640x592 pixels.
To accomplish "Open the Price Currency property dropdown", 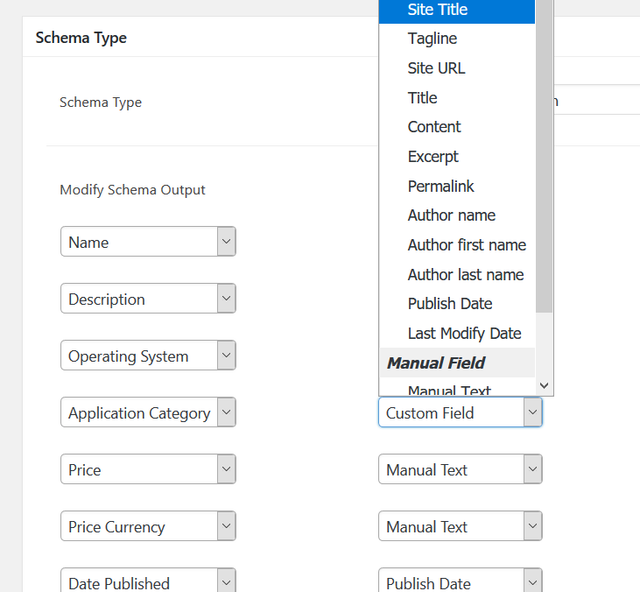I will (x=148, y=526).
